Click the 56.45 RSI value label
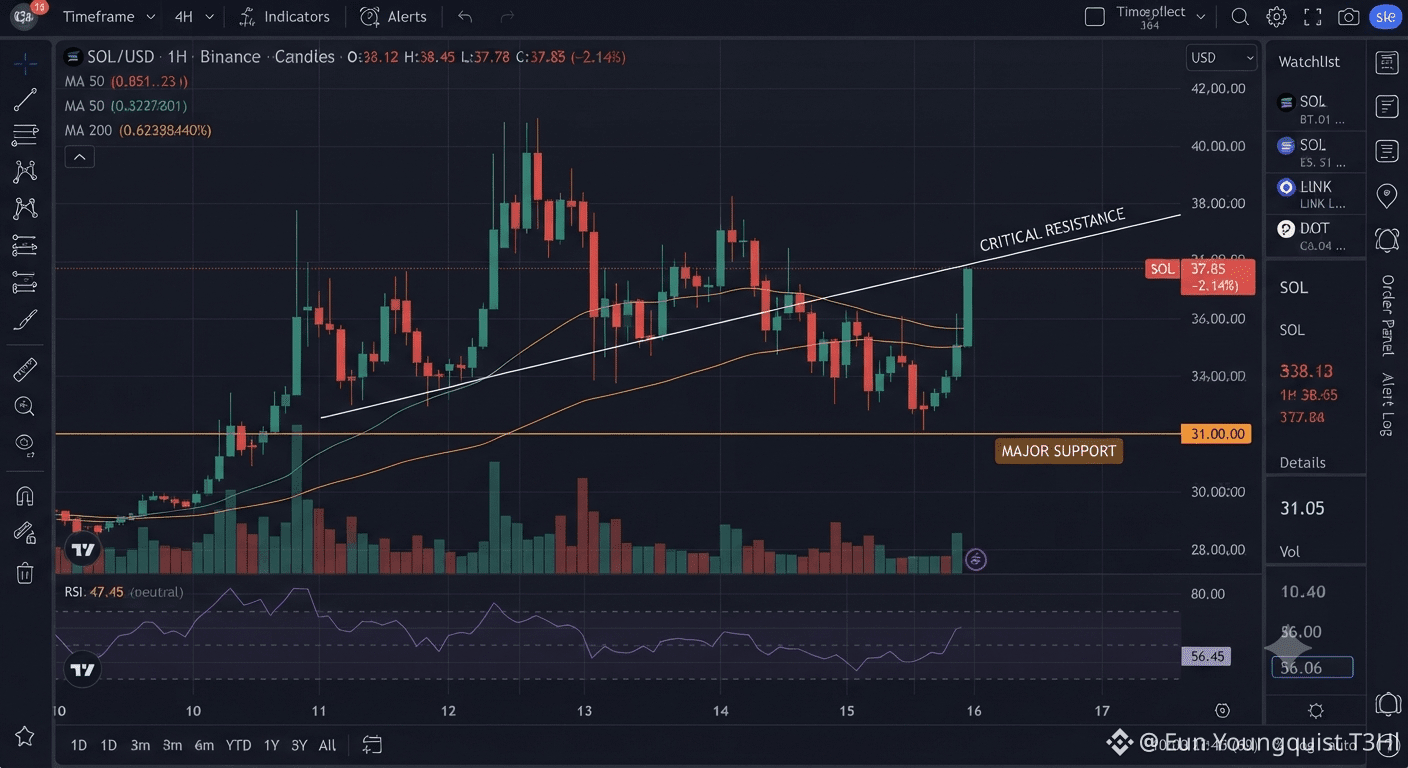Viewport: 1408px width, 768px height. pyautogui.click(x=1205, y=657)
